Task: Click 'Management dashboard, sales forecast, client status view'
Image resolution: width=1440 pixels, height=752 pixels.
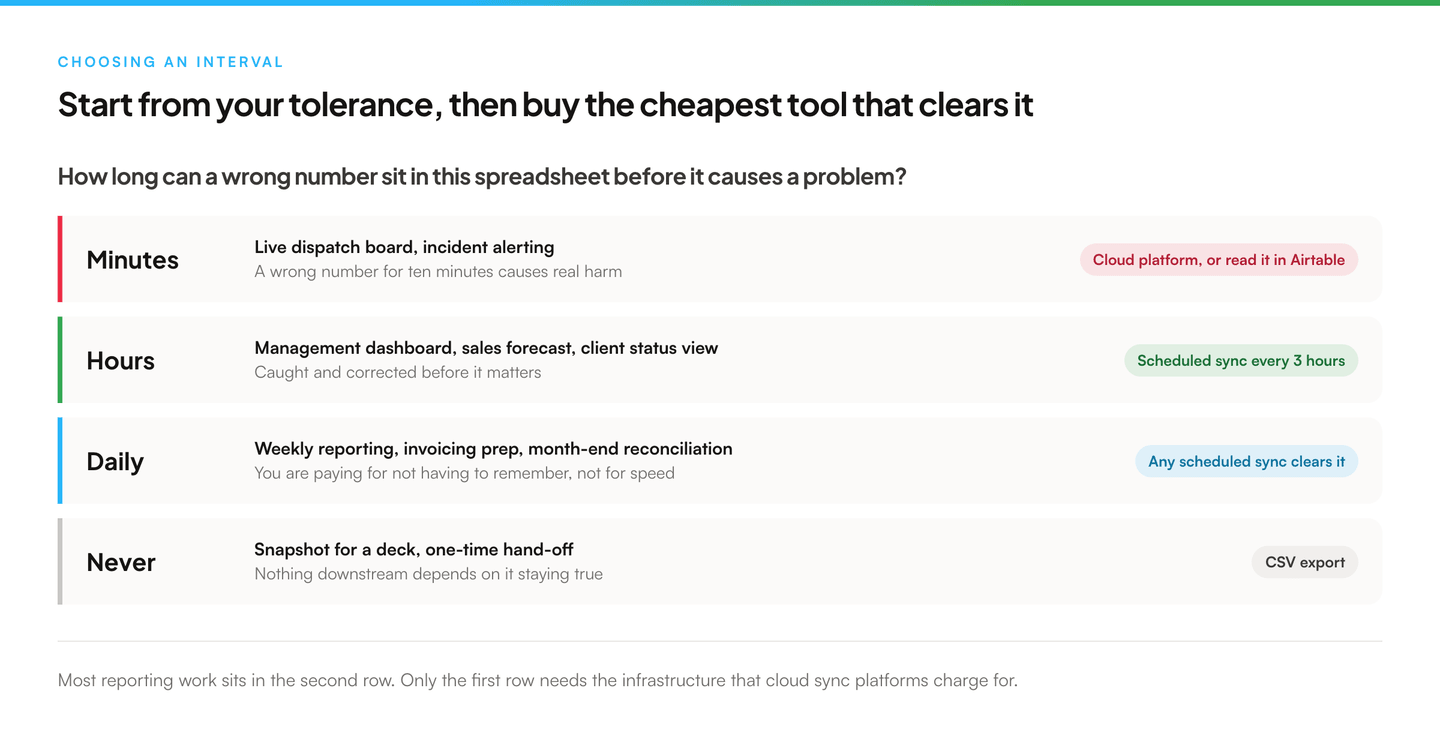Action: pos(486,348)
